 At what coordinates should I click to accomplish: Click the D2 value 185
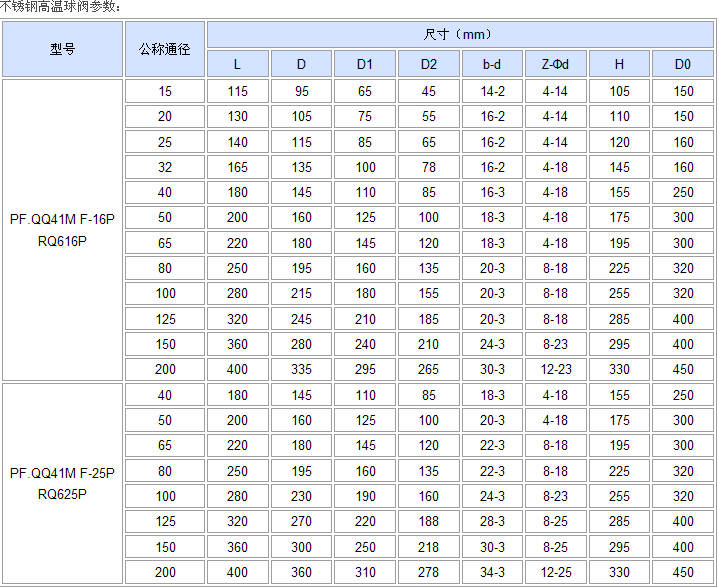[429, 319]
